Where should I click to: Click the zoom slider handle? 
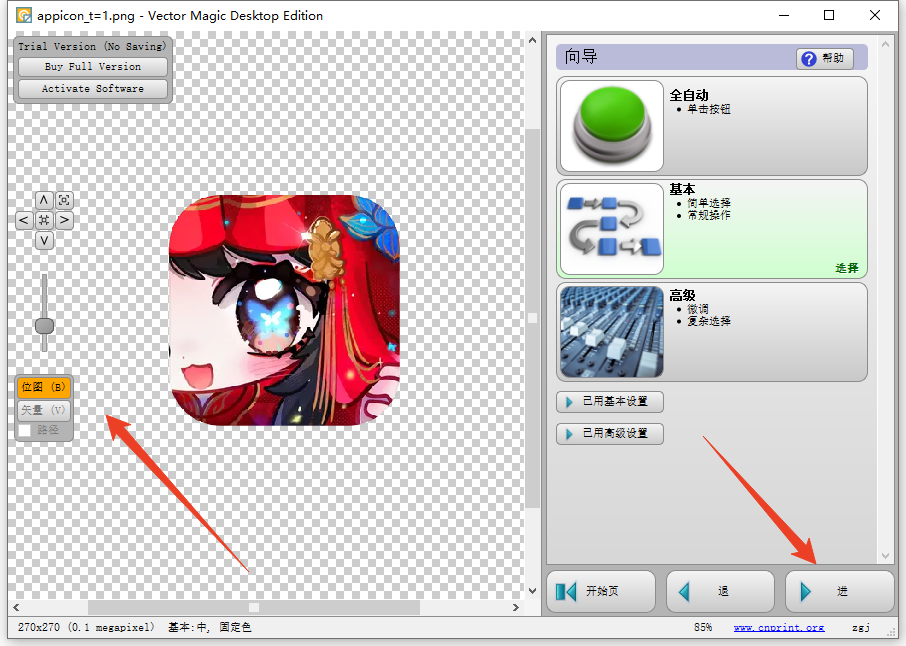pos(44,326)
